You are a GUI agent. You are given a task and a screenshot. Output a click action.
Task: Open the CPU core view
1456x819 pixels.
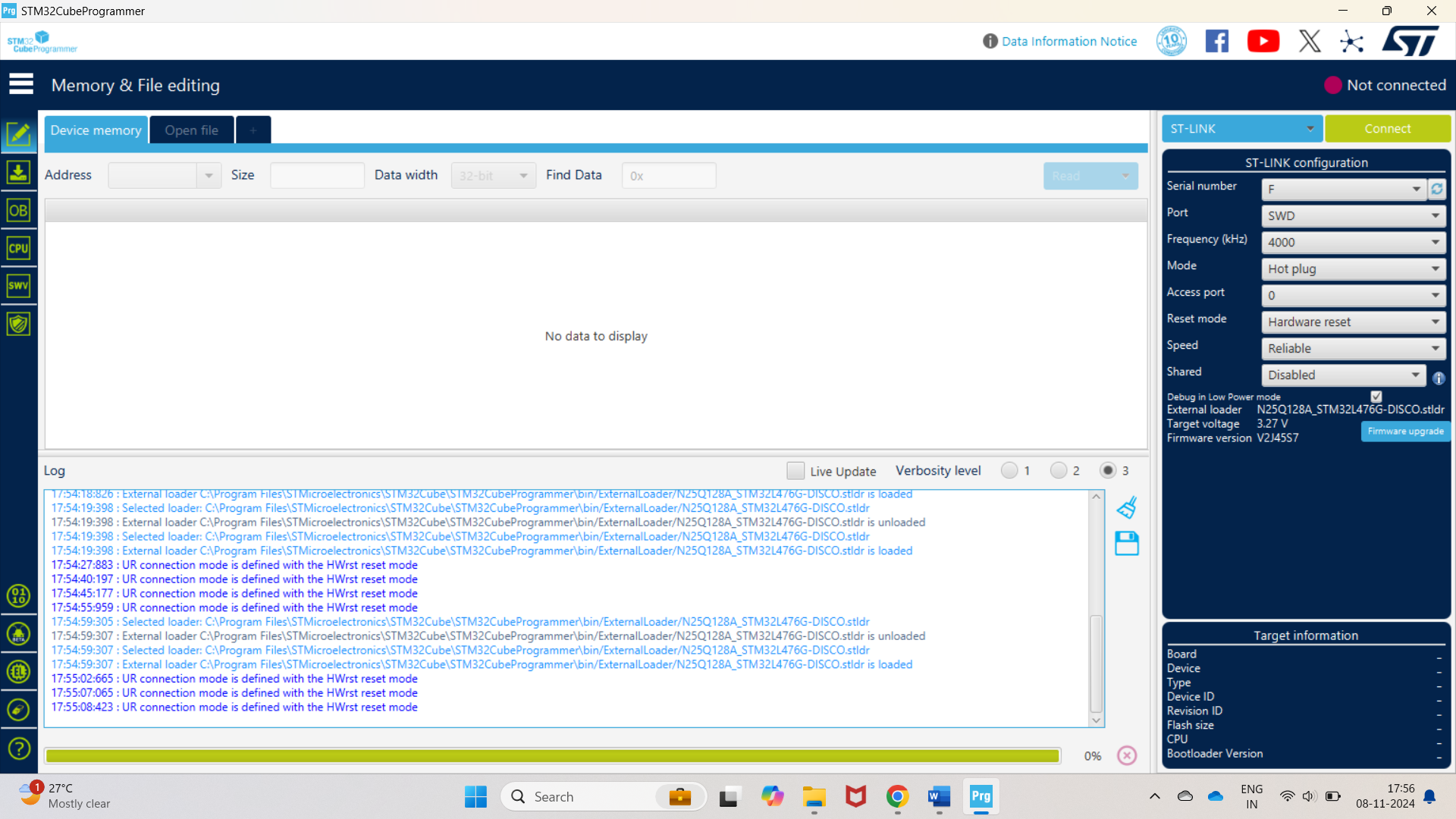tap(19, 247)
